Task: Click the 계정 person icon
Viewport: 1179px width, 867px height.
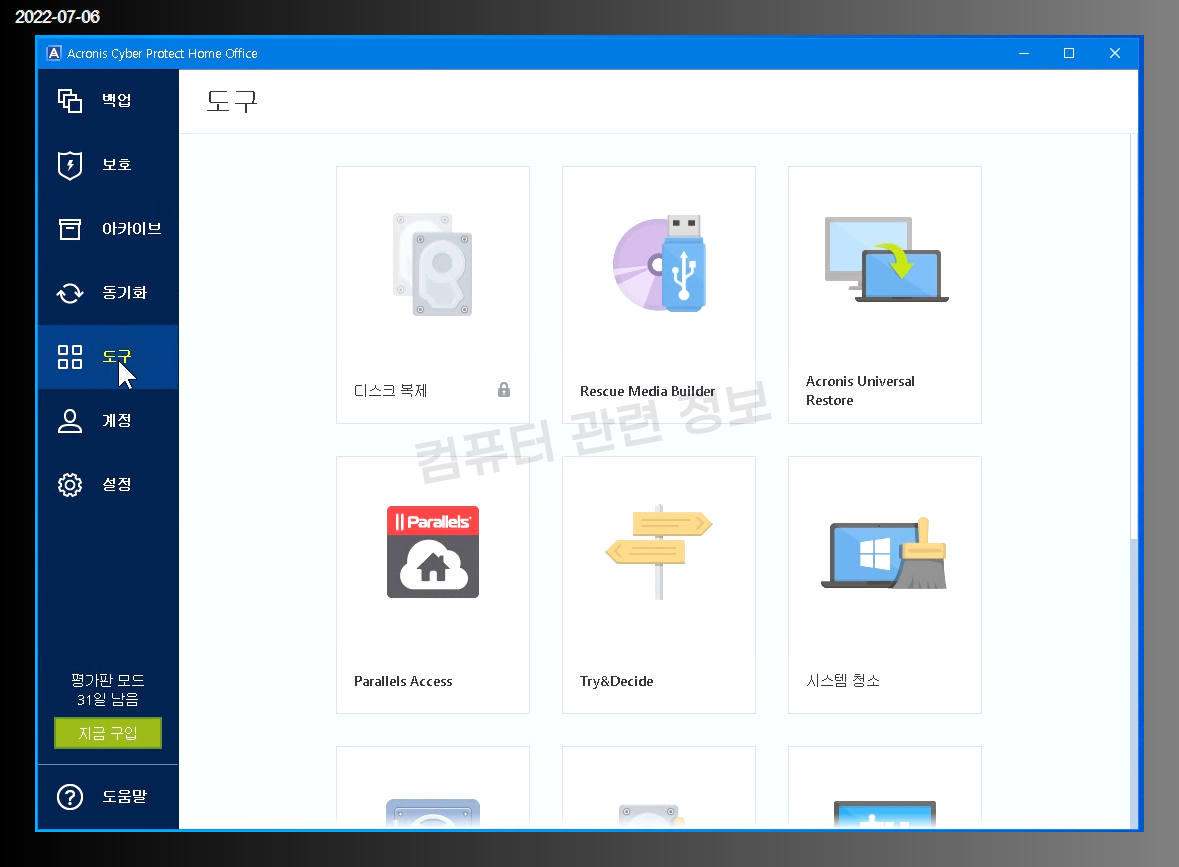Action: coord(70,420)
